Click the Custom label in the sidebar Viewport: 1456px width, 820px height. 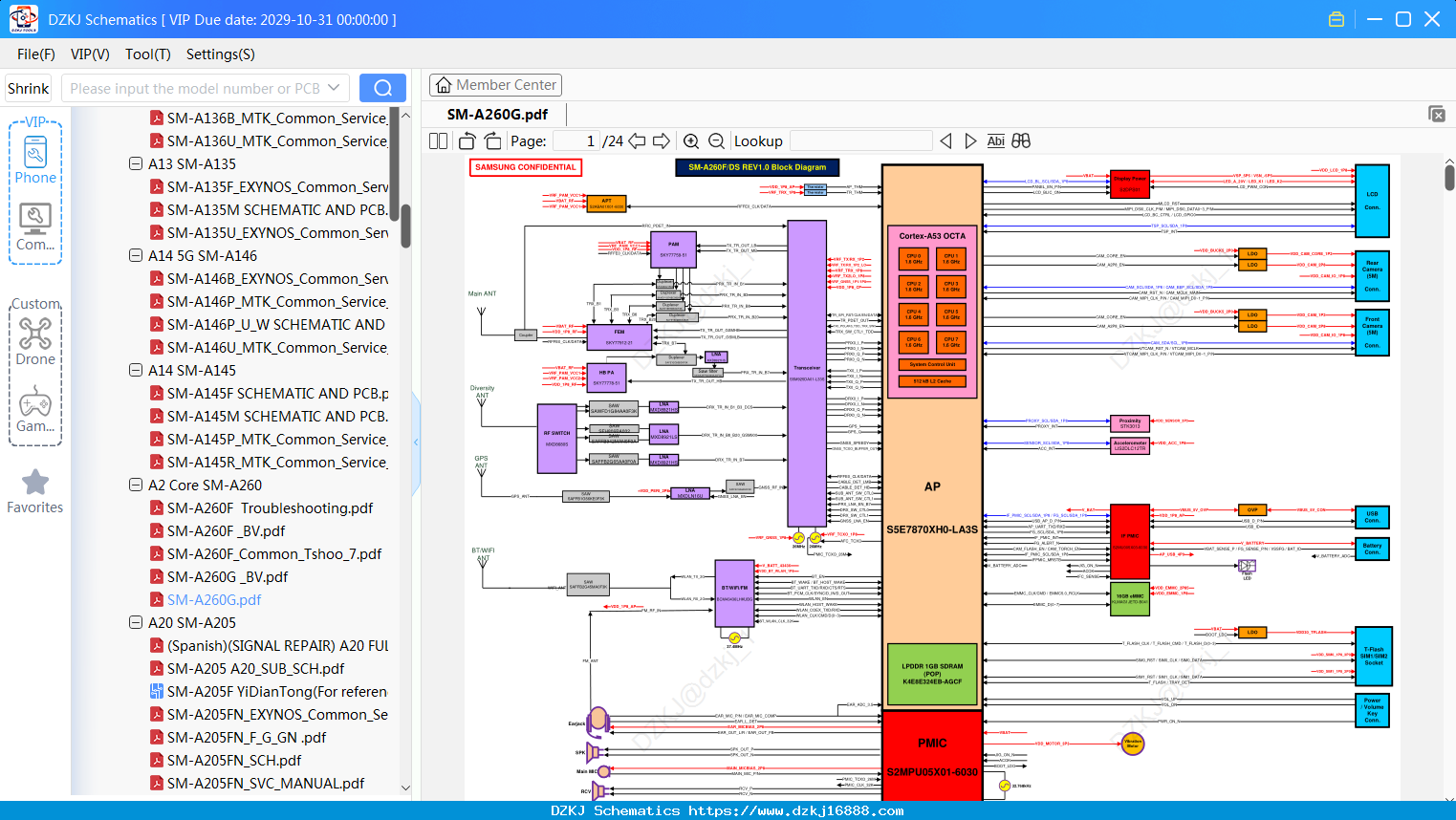35,304
